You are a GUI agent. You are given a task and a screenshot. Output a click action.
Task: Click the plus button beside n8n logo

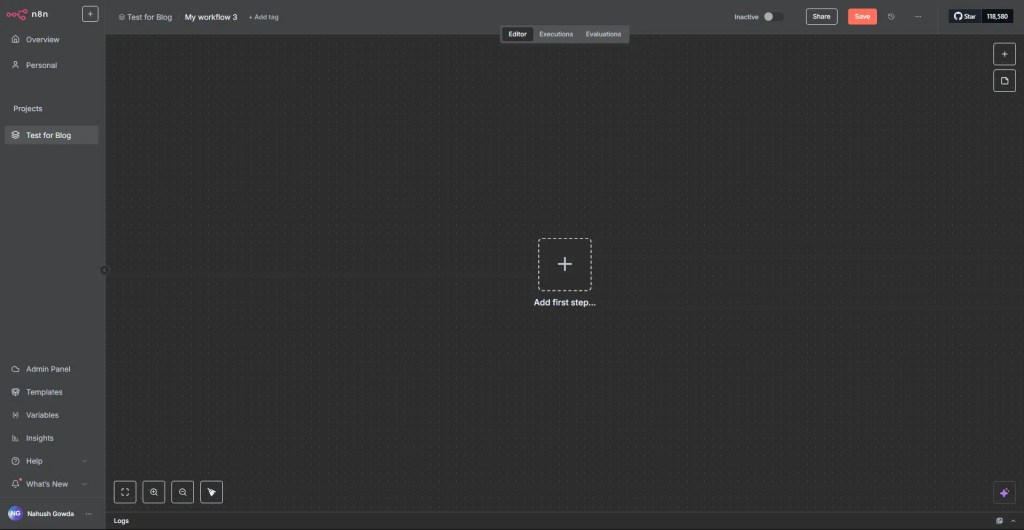tap(90, 14)
